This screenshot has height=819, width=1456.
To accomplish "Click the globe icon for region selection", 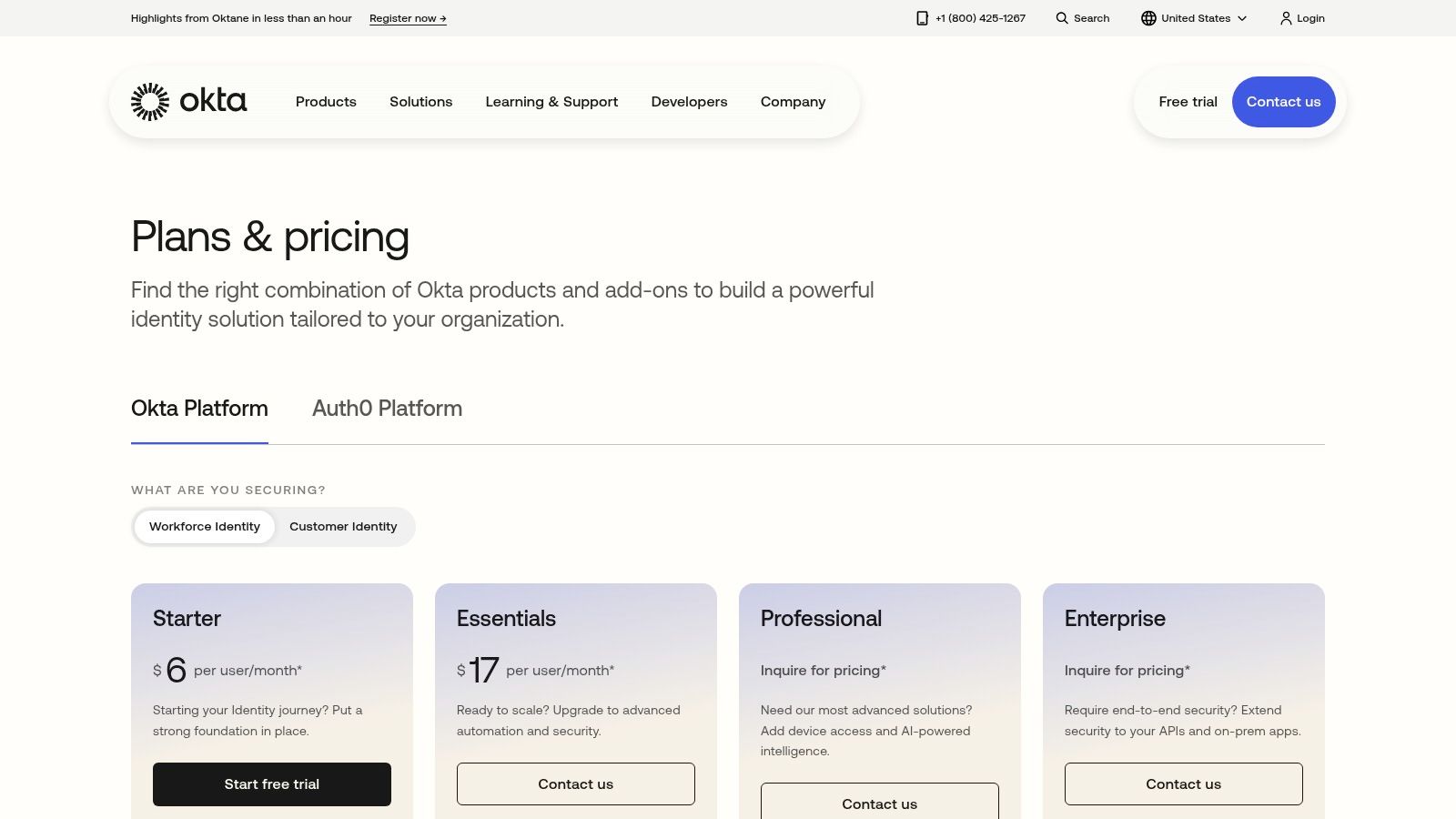I will [1148, 18].
